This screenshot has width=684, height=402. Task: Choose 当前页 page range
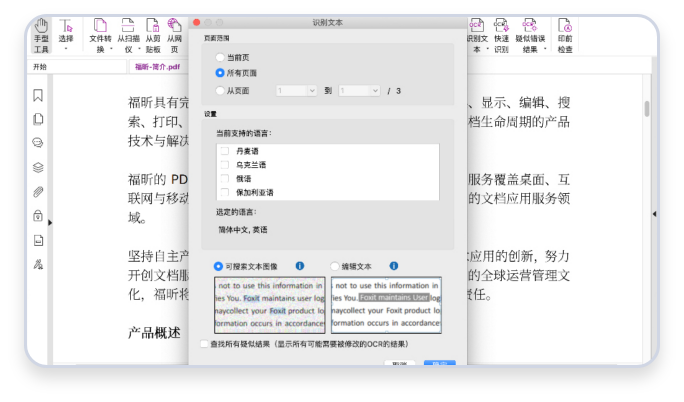pos(220,58)
